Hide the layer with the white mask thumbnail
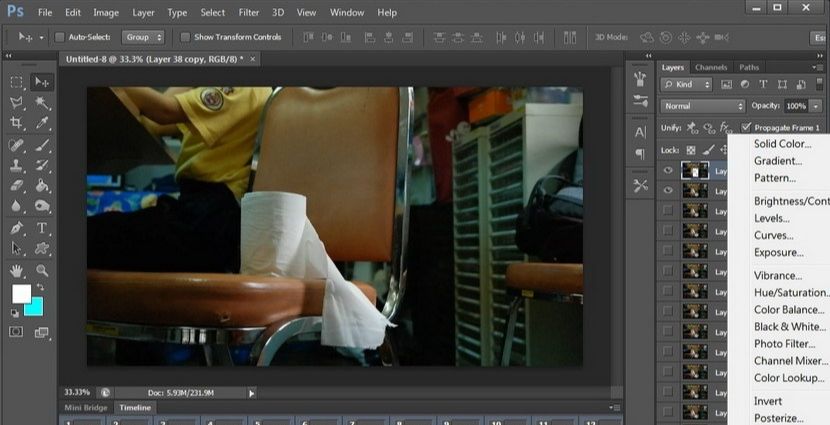Image resolution: width=830 pixels, height=425 pixels. click(668, 170)
